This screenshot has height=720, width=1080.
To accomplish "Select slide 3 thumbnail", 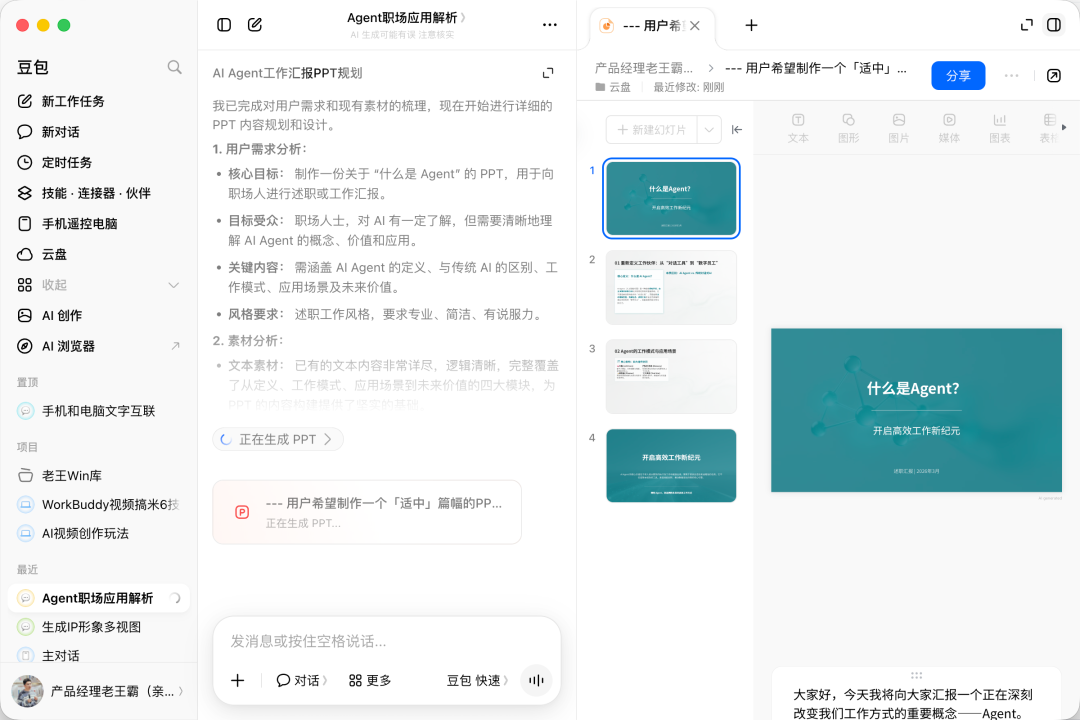I will pos(671,376).
